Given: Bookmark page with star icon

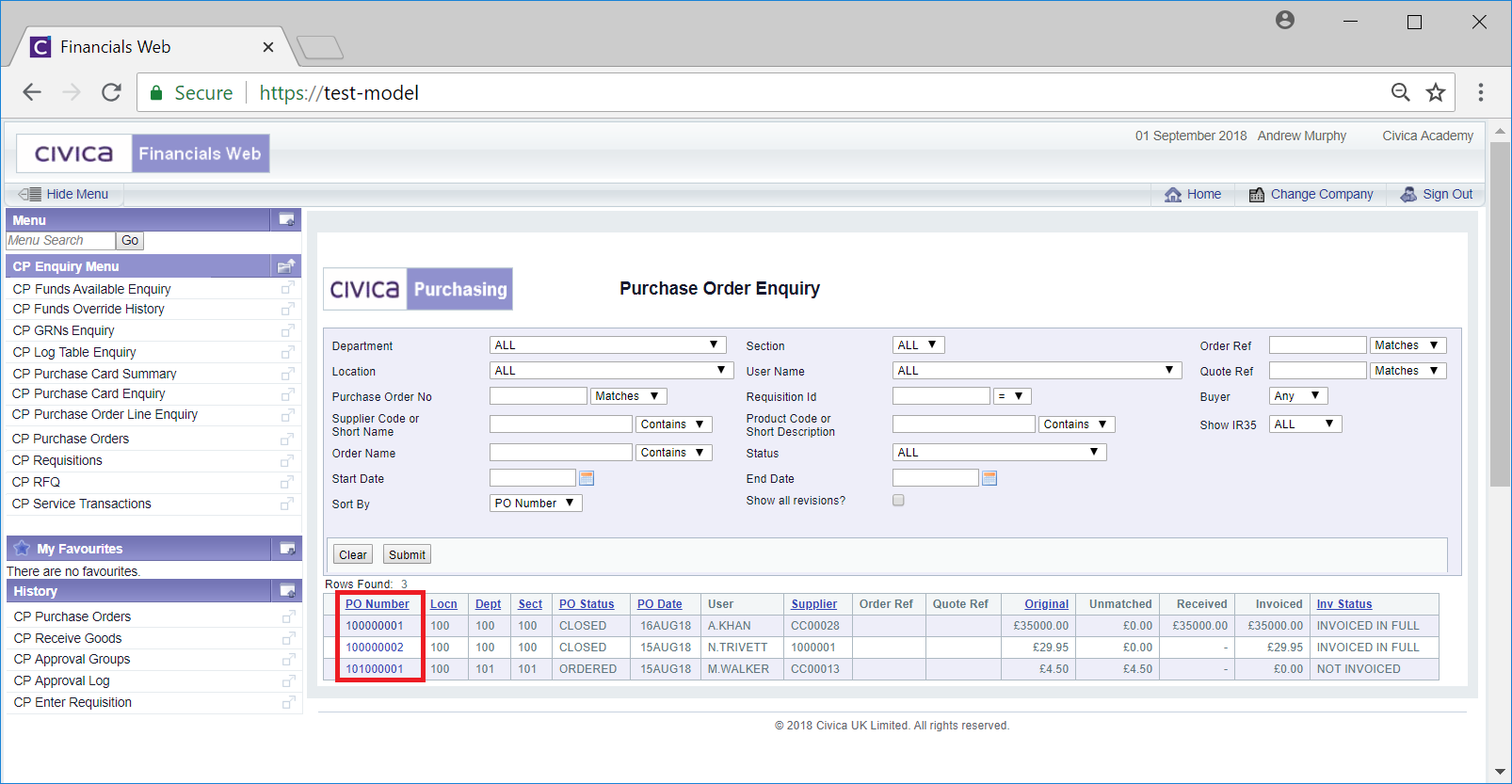Looking at the screenshot, I should [1435, 92].
